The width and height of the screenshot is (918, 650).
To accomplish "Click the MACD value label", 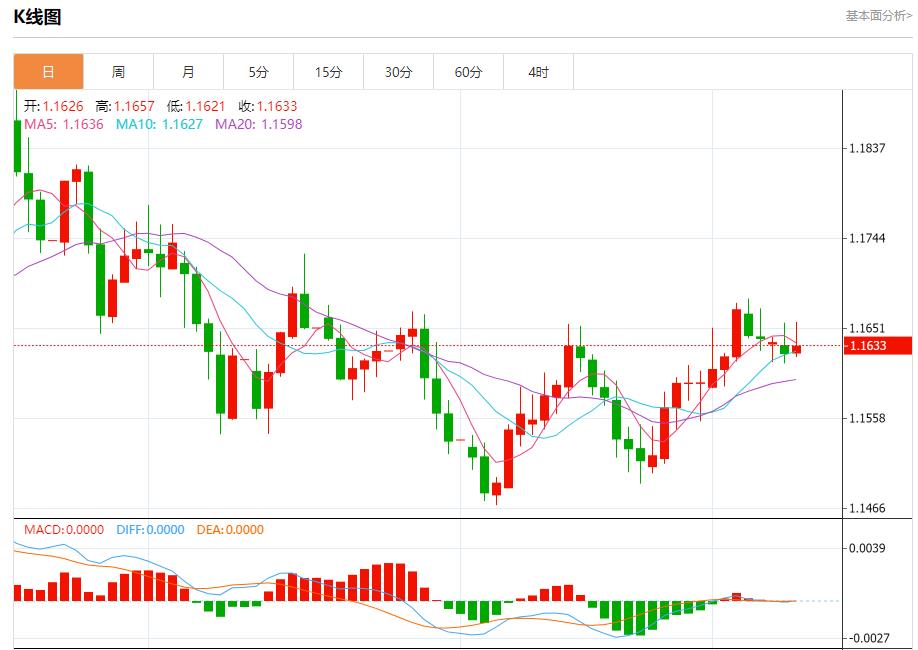I will (64, 530).
